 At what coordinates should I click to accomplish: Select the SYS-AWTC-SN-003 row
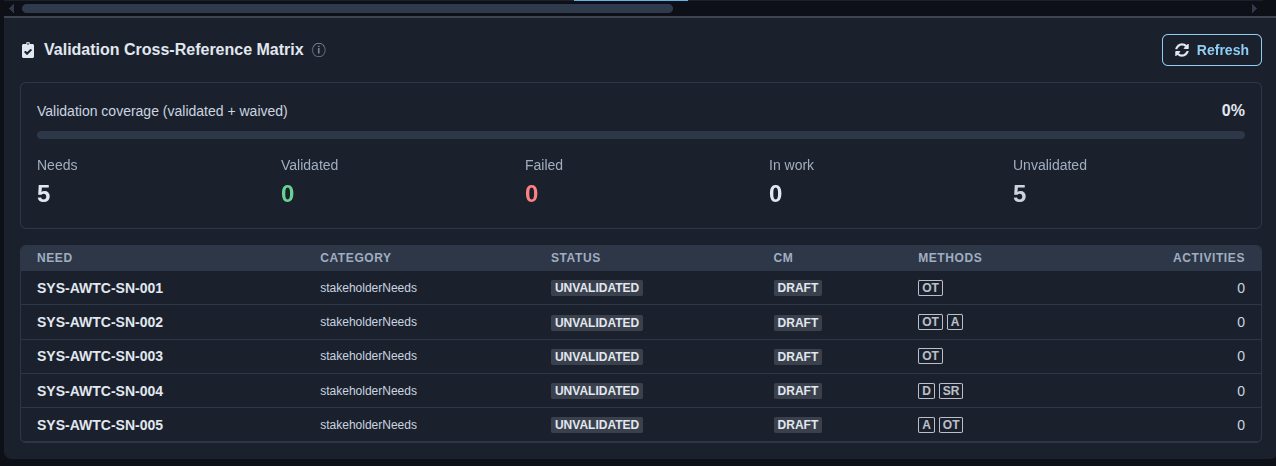click(x=640, y=356)
